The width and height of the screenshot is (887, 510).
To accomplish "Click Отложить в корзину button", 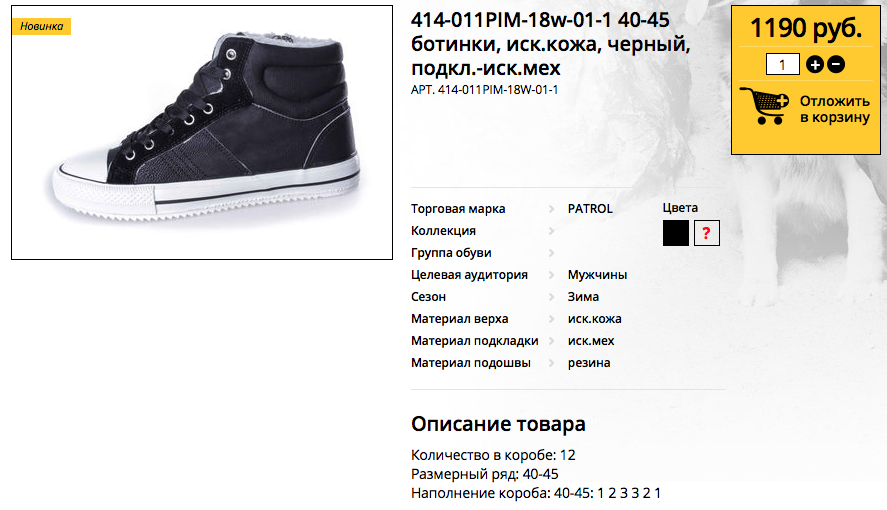I will 805,109.
